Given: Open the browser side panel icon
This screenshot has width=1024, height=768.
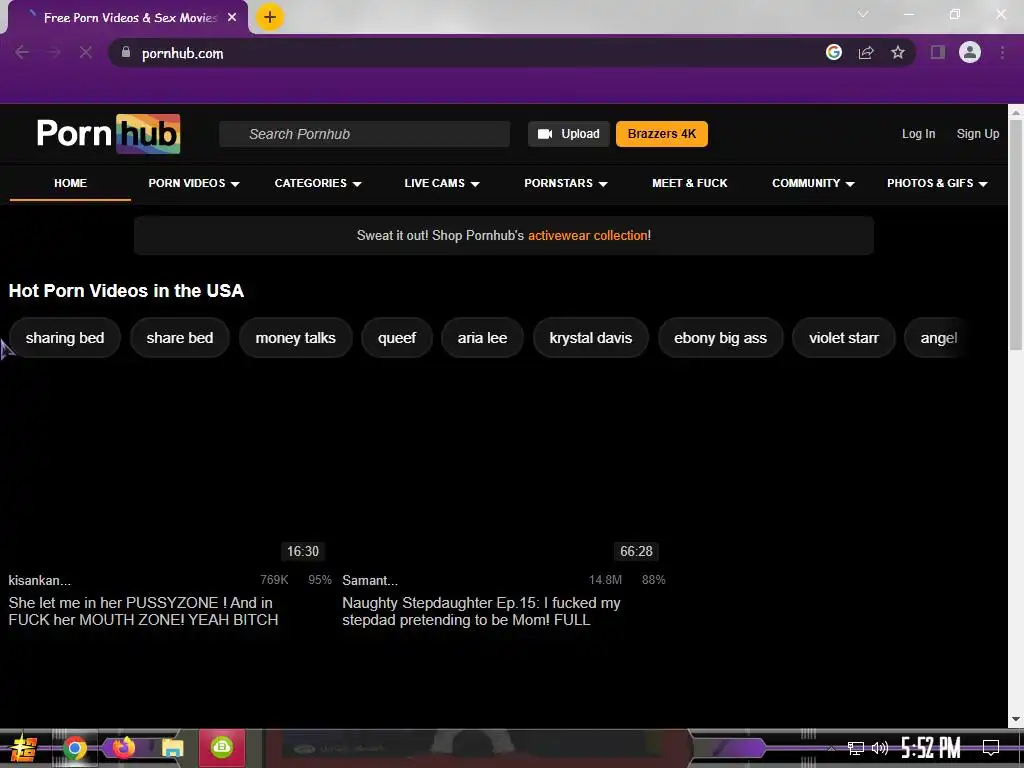Looking at the screenshot, I should 938,52.
